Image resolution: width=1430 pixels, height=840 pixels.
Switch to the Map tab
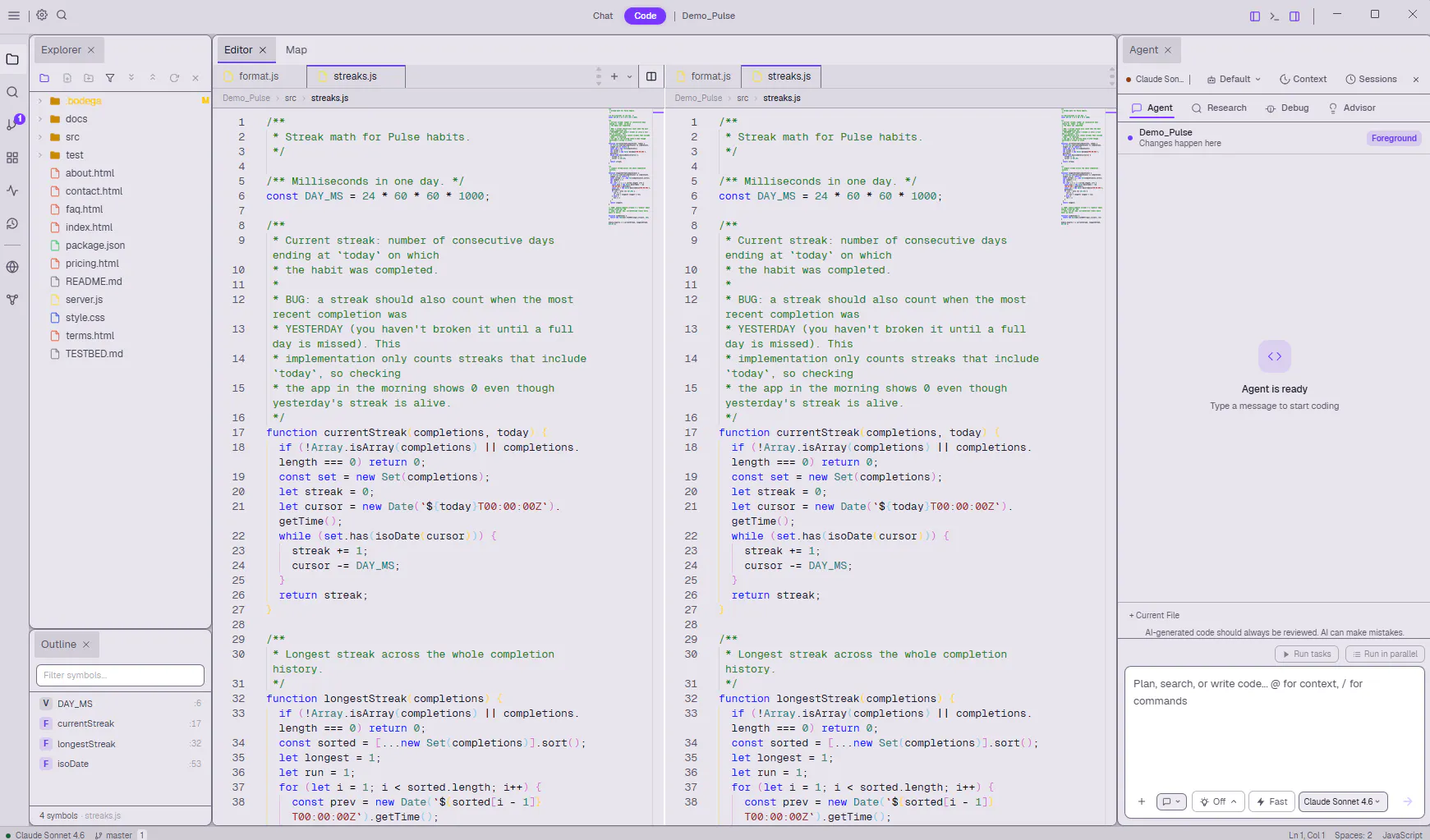pos(297,50)
